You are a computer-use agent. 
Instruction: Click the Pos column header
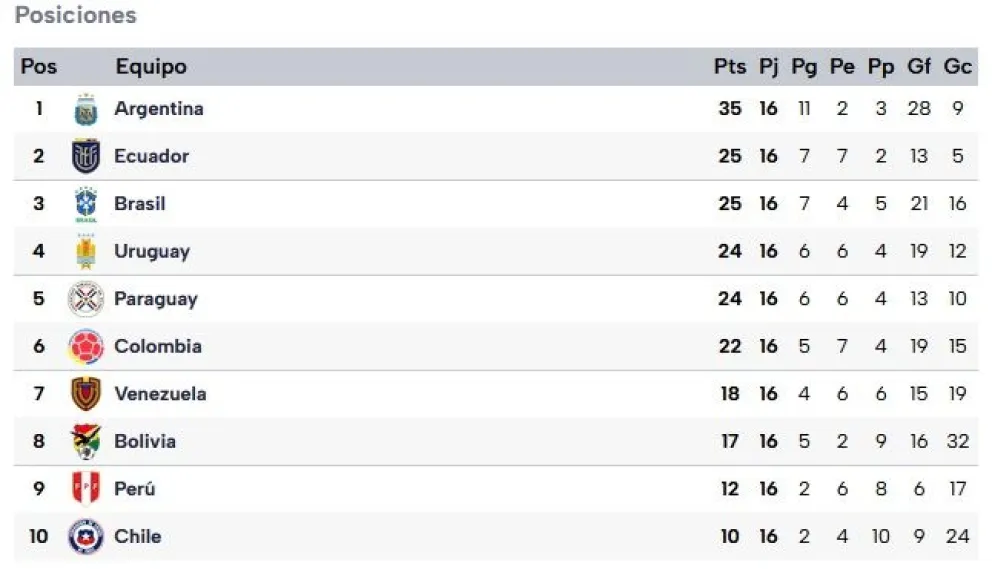click(39, 67)
